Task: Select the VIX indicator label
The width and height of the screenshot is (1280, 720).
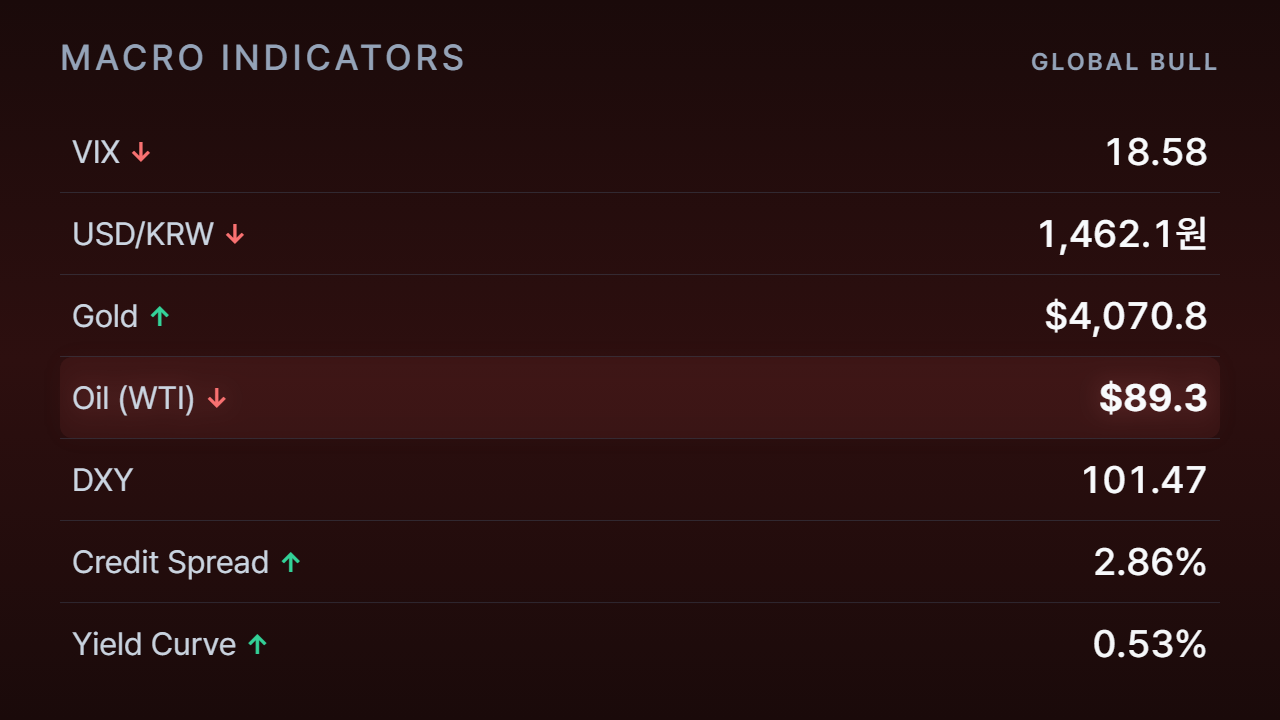Action: pos(96,152)
